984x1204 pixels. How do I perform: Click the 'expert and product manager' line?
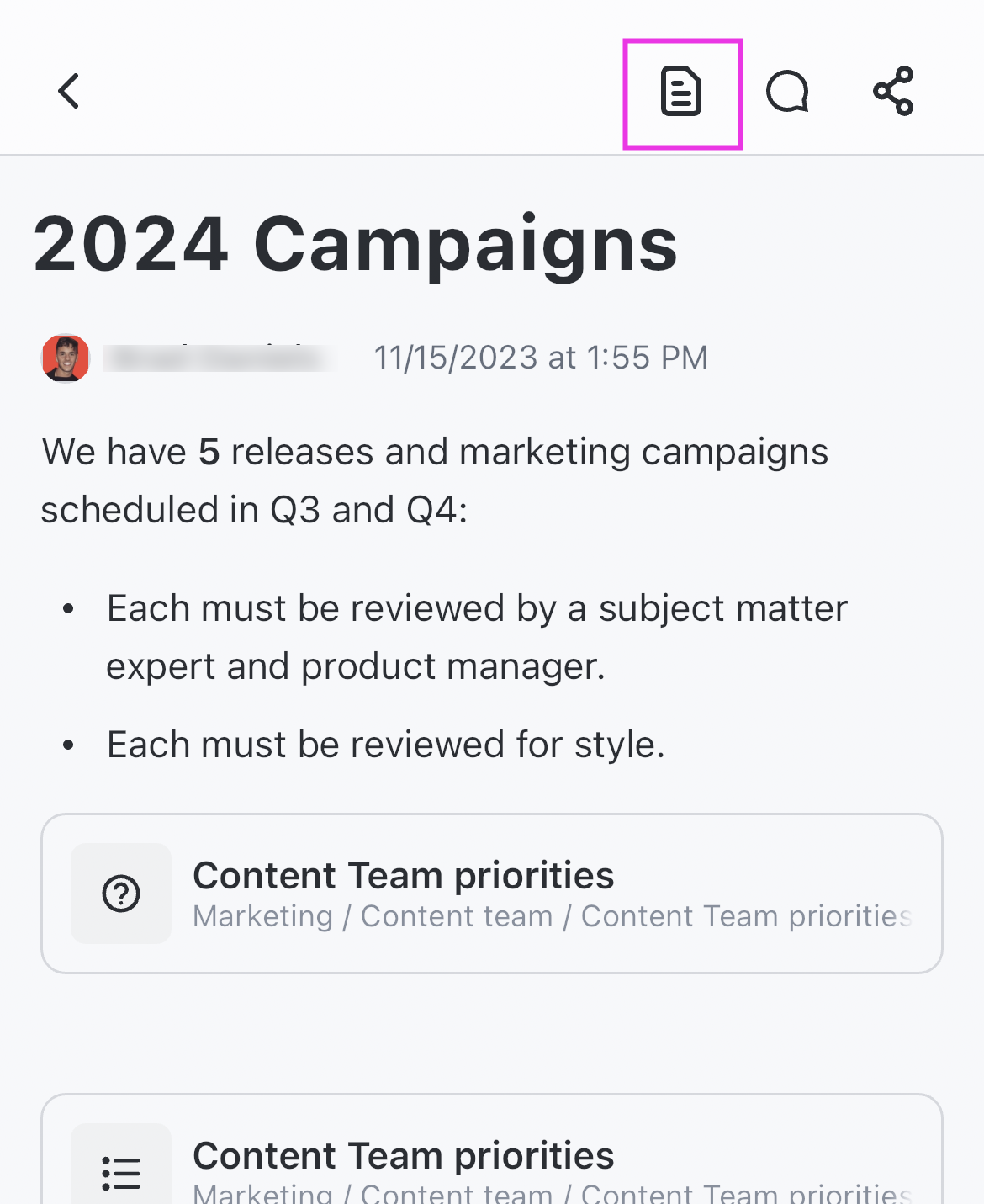tap(356, 666)
